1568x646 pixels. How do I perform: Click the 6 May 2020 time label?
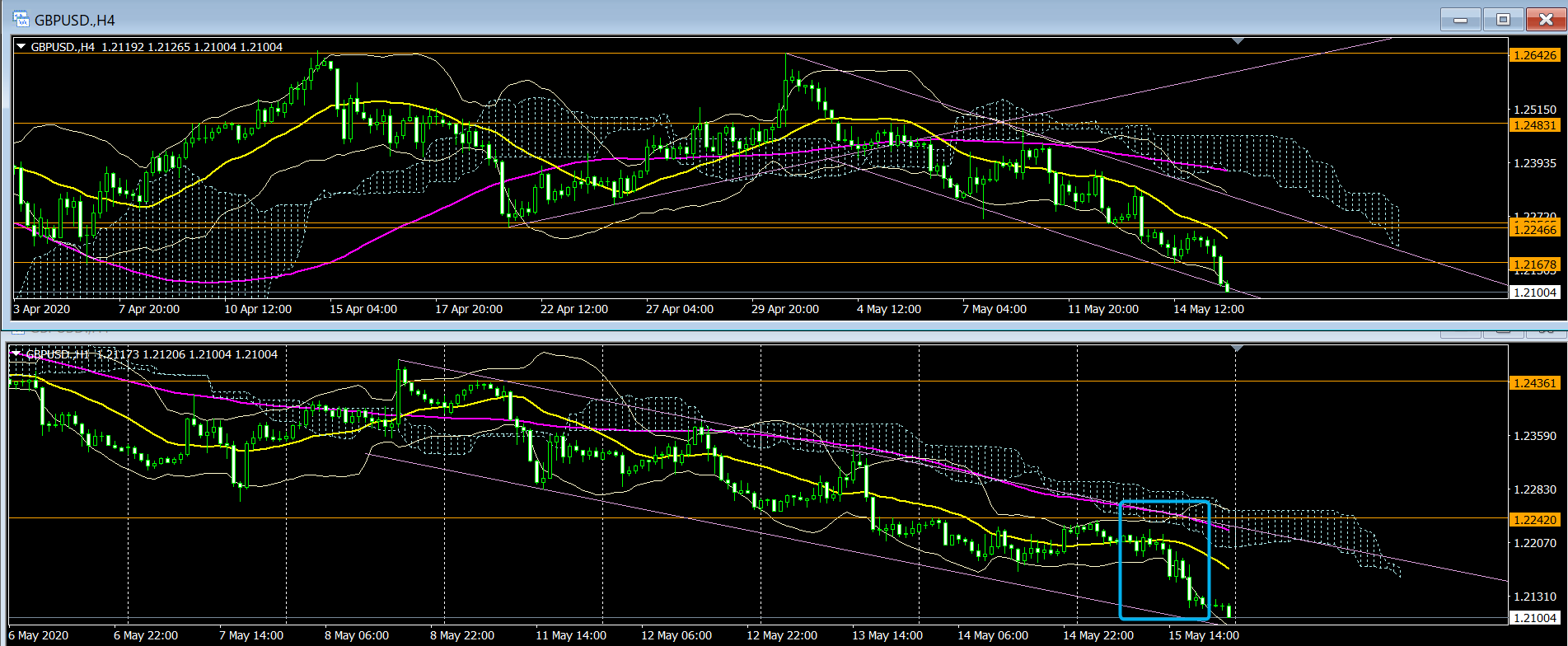39,635
